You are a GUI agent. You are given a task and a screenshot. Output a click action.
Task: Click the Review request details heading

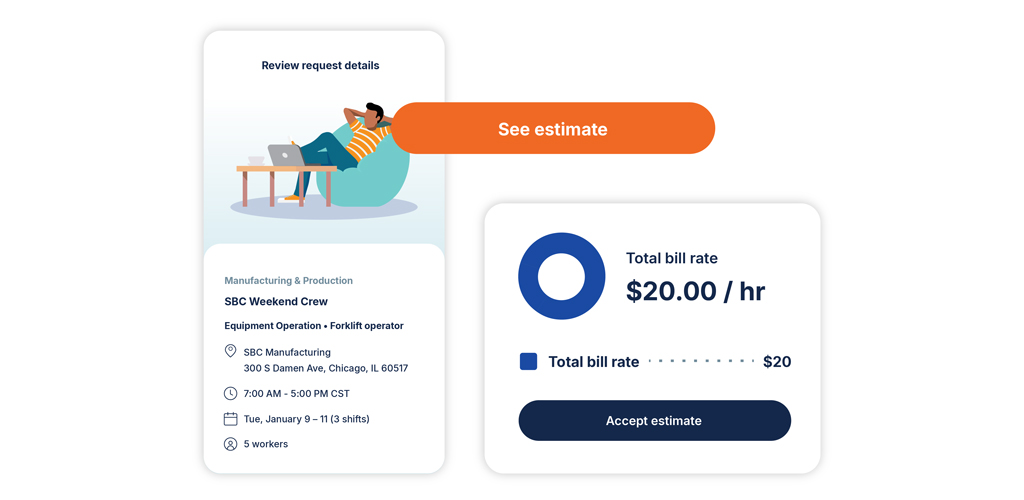(x=320, y=66)
